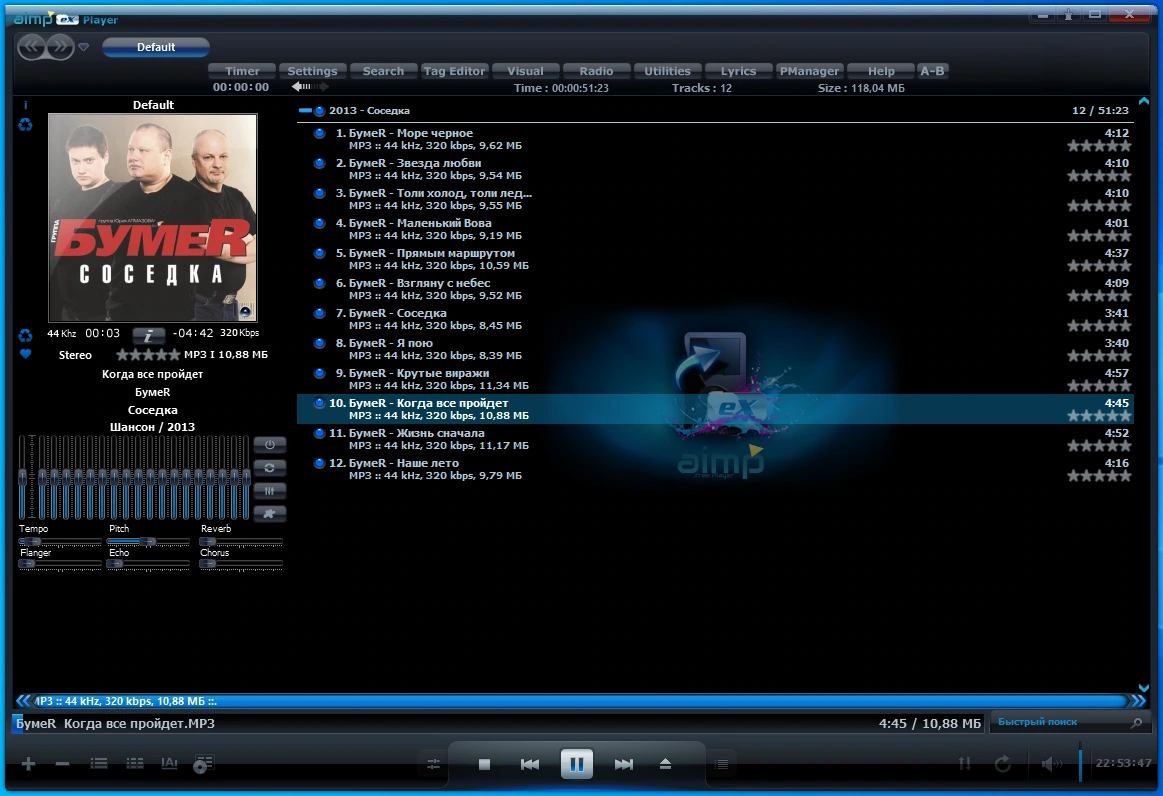Open the Utilities button
The width and height of the screenshot is (1163, 796).
tap(667, 71)
